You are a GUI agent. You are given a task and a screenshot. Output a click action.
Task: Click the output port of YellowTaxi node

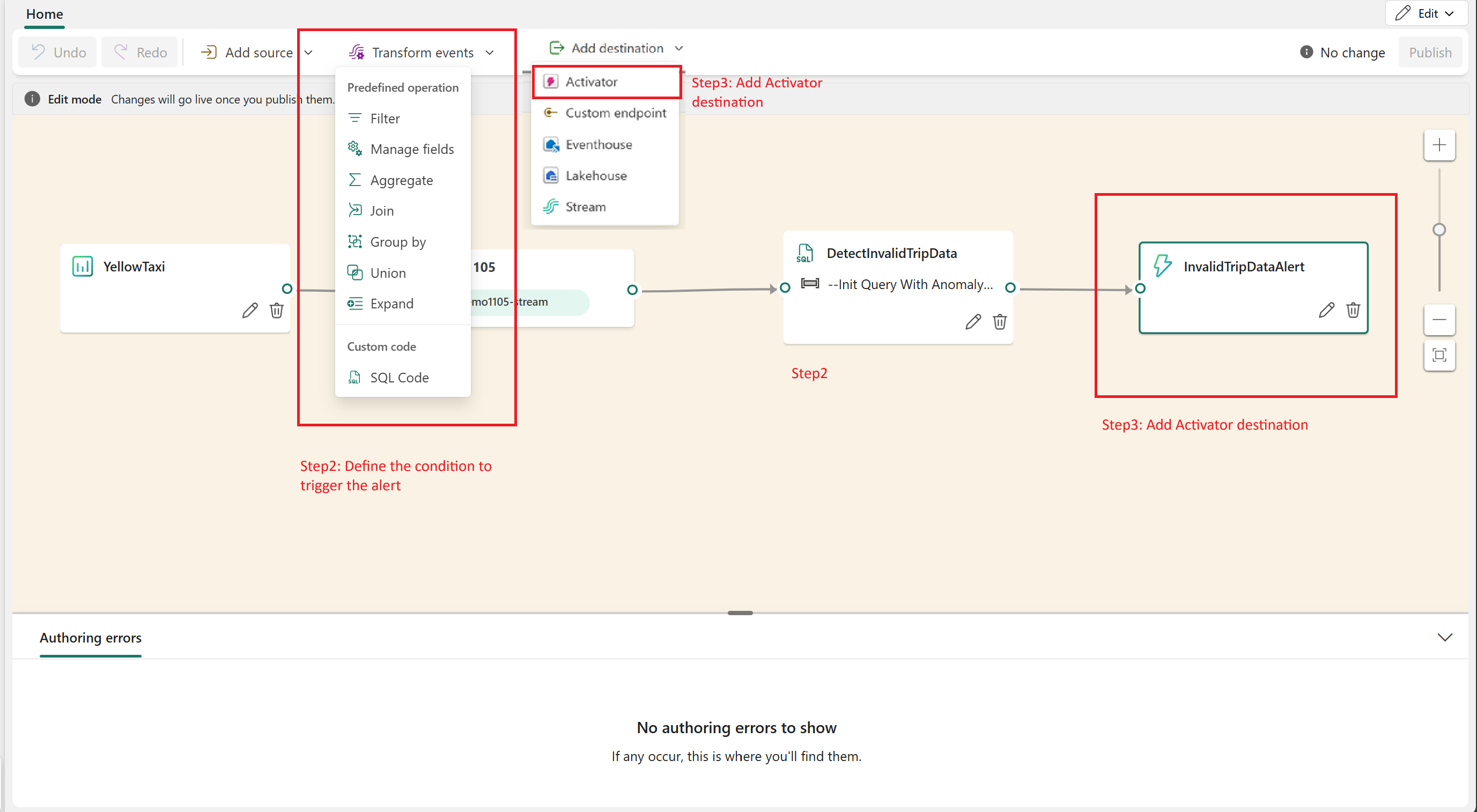click(287, 289)
